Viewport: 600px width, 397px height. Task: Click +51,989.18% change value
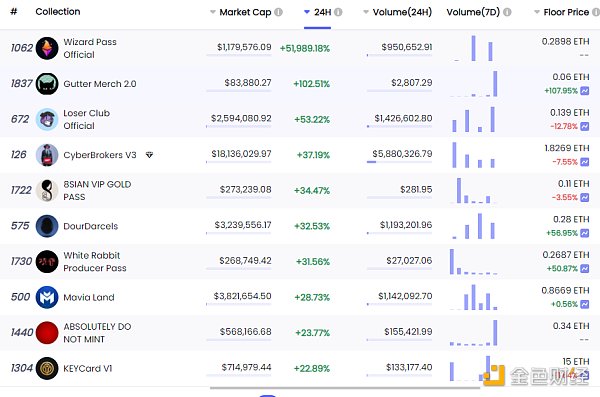305,49
